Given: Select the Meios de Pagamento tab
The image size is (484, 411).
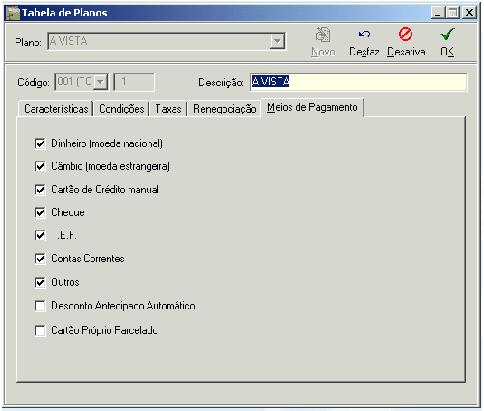Looking at the screenshot, I should [312, 108].
